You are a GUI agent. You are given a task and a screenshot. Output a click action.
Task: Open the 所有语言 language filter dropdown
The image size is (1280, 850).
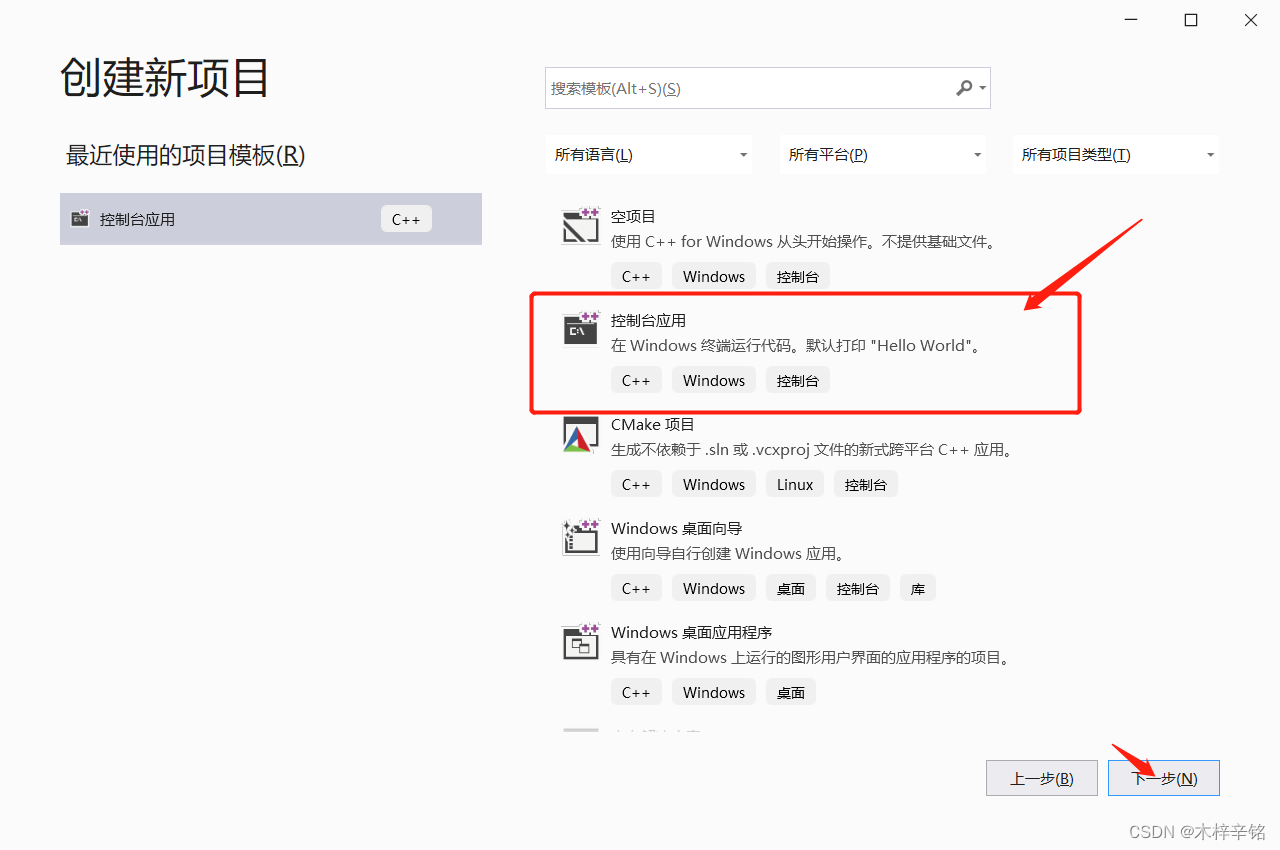click(x=649, y=155)
